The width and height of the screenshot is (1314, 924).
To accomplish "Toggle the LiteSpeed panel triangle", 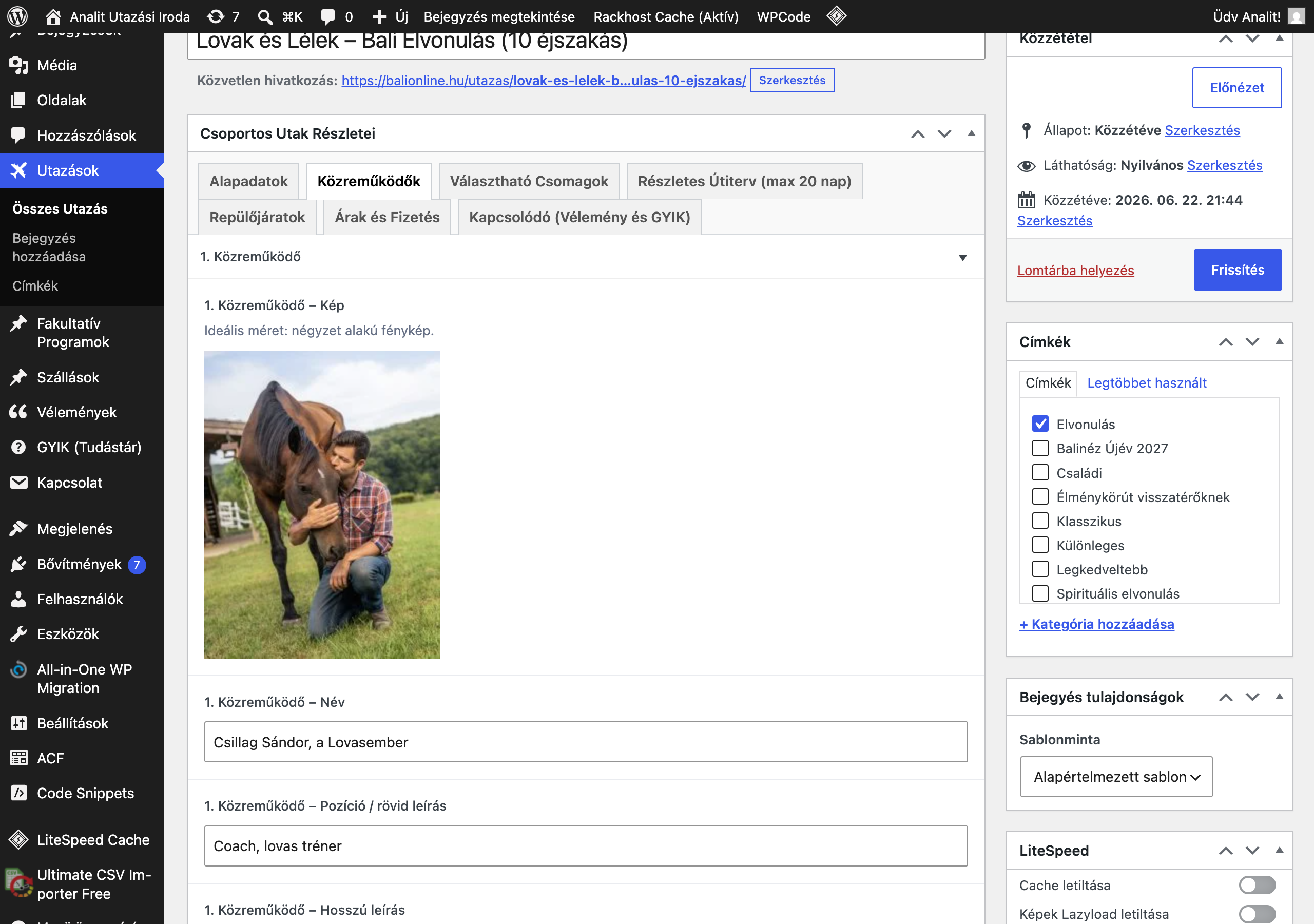I will tap(1279, 850).
